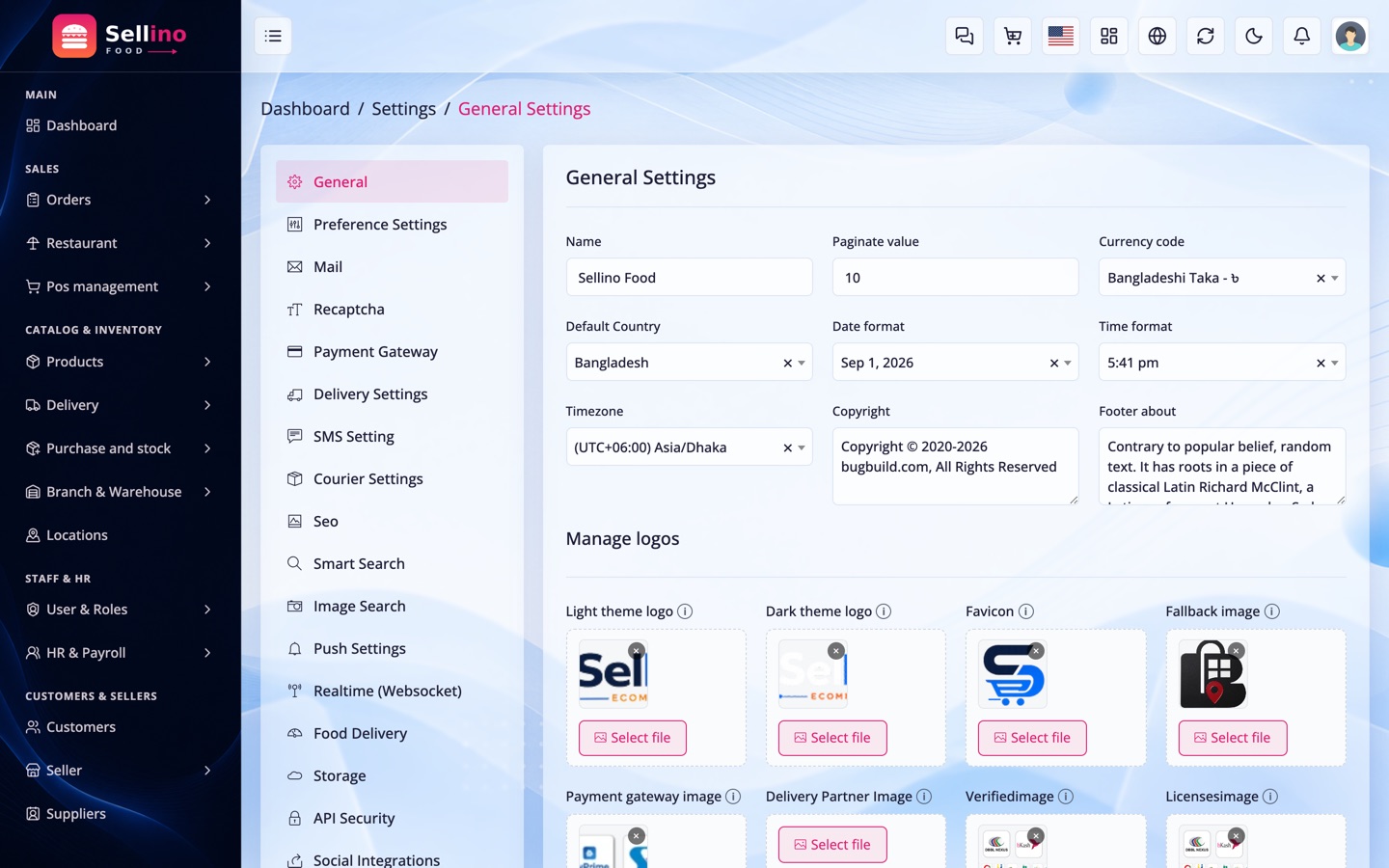Show info icon next to Licensesimage

(1270, 797)
